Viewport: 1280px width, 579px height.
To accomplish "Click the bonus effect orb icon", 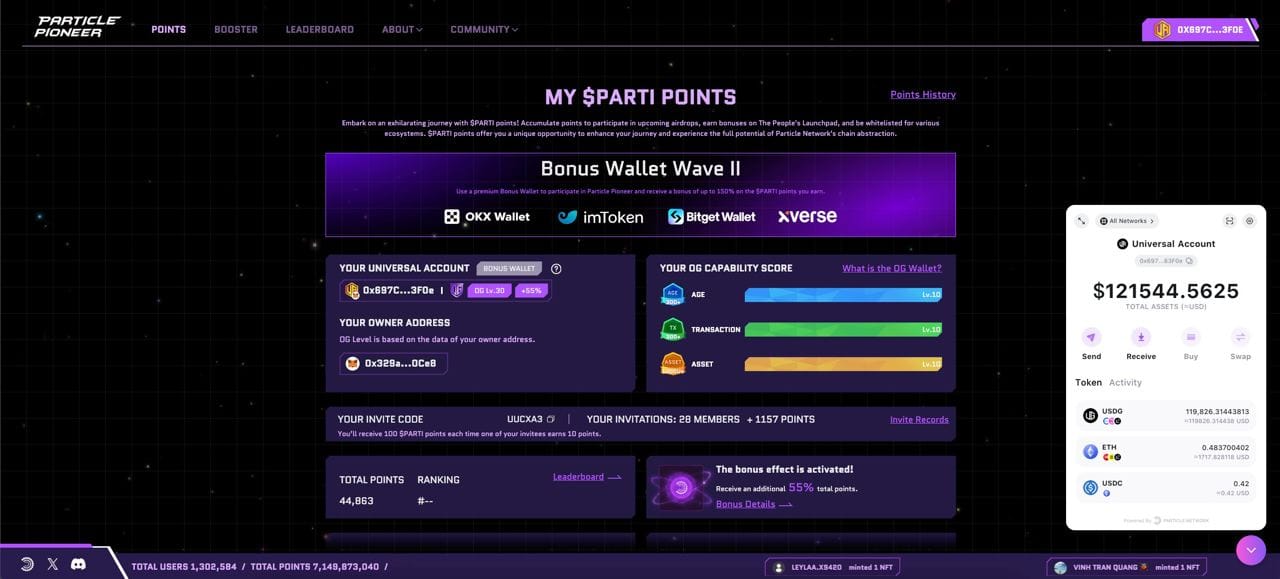I will [680, 488].
